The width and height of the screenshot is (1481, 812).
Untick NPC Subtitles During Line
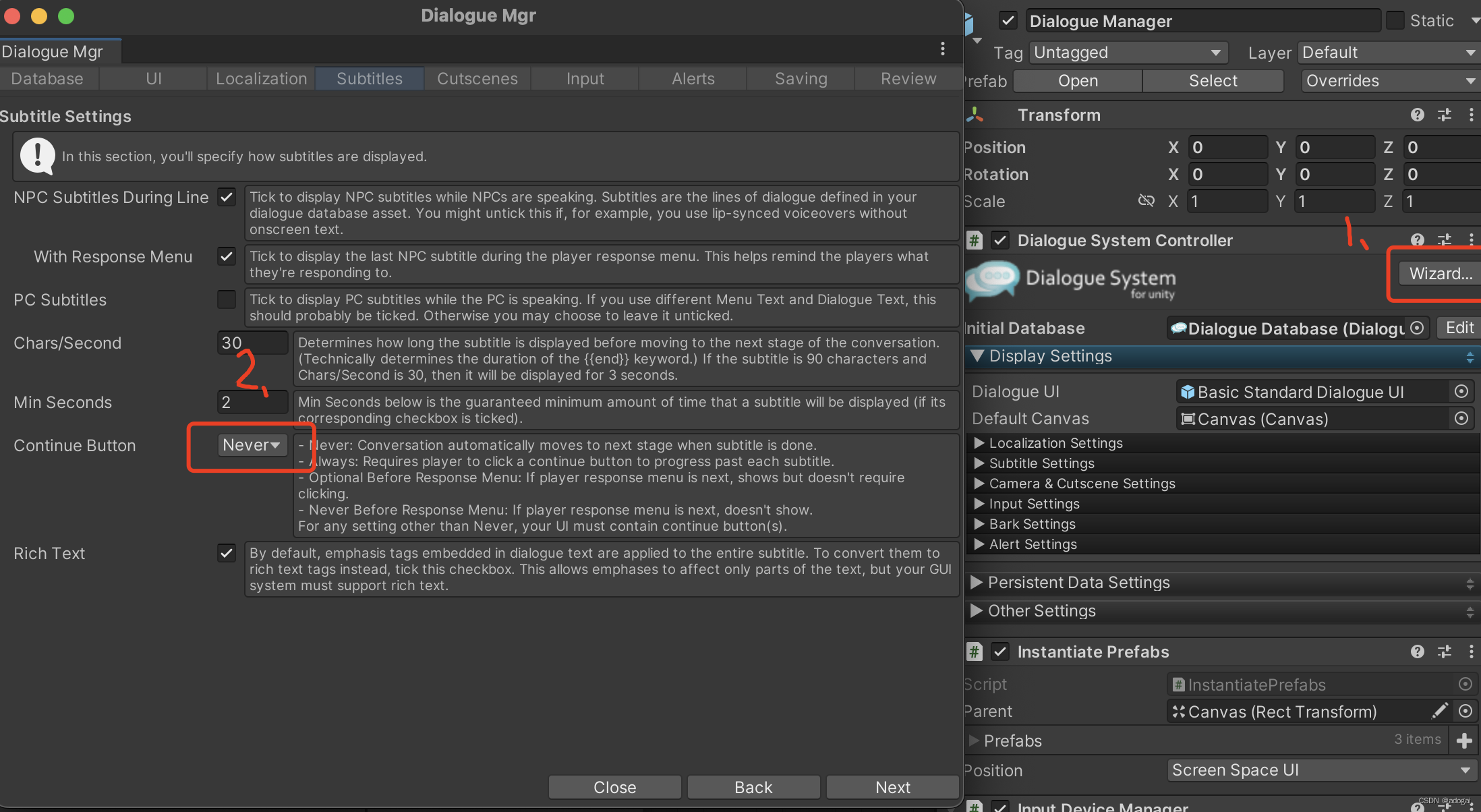point(226,197)
